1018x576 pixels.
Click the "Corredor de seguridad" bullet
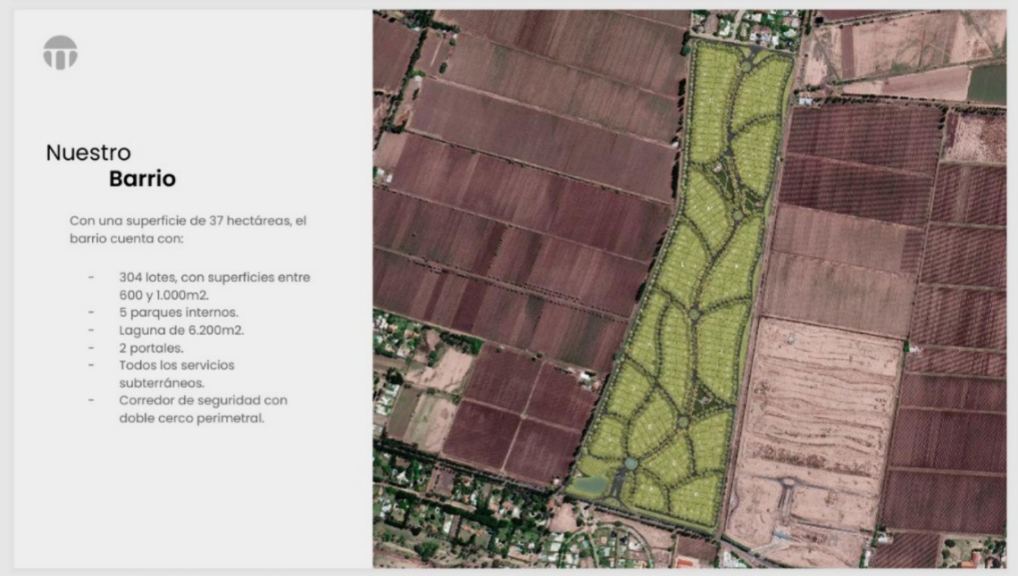tap(203, 409)
